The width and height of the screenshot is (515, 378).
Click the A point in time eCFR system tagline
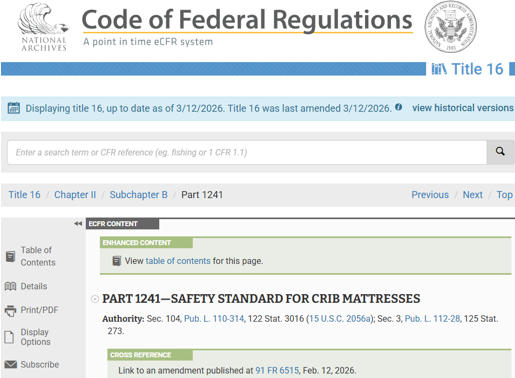pos(148,42)
